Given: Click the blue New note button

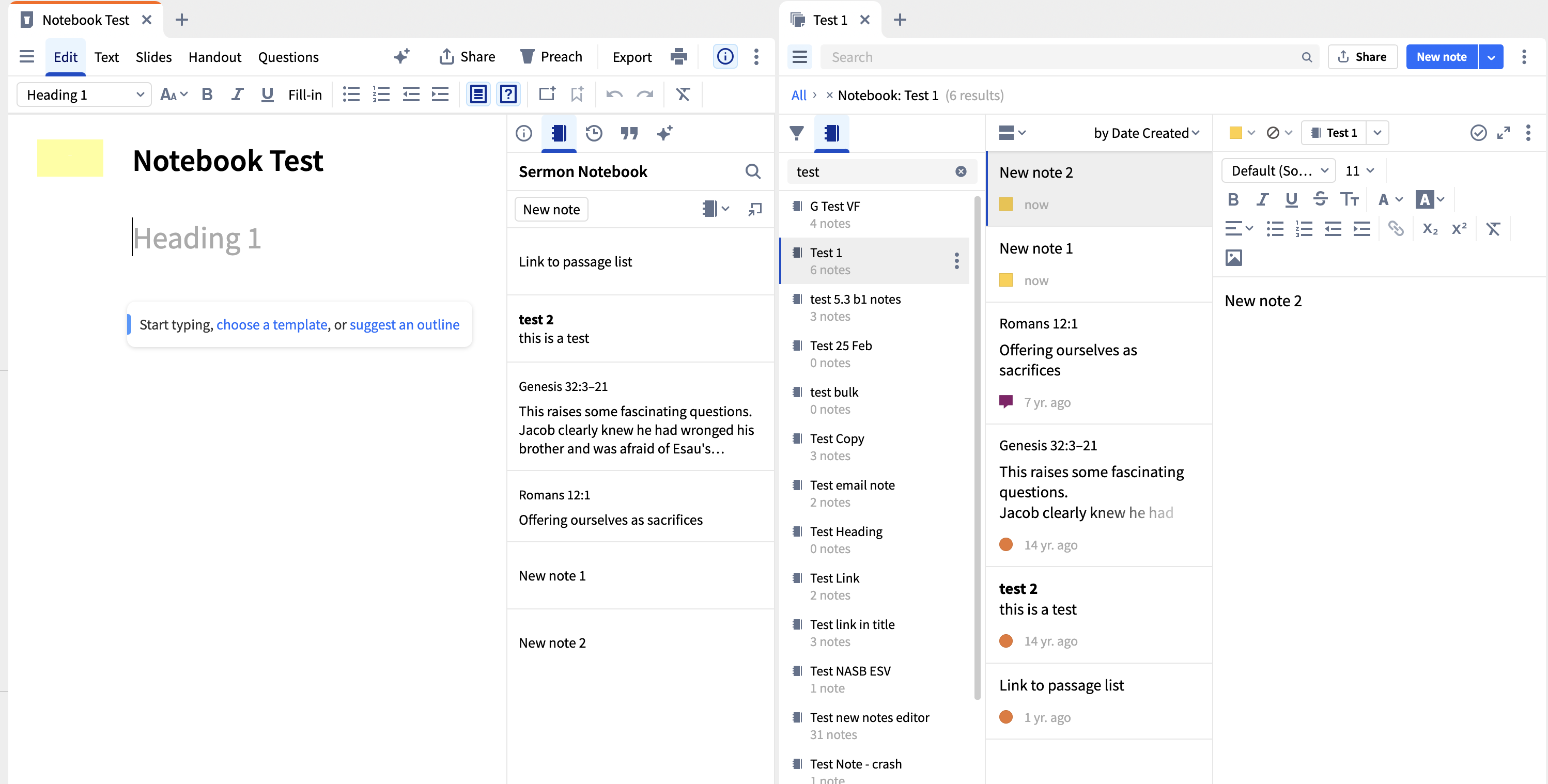Looking at the screenshot, I should point(1441,56).
